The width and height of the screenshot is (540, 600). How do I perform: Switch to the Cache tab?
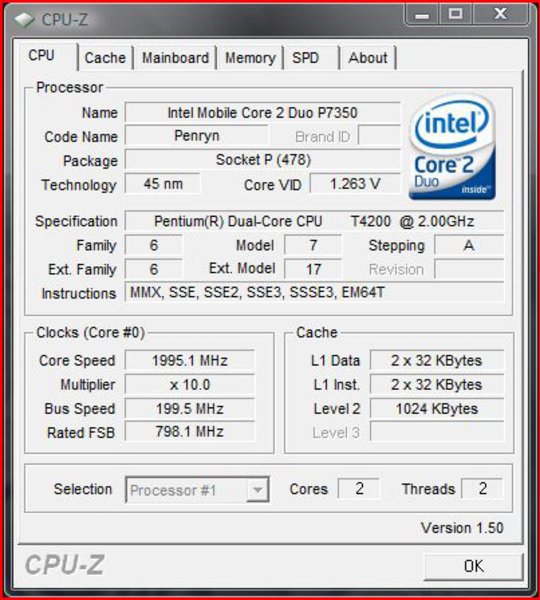pos(105,58)
